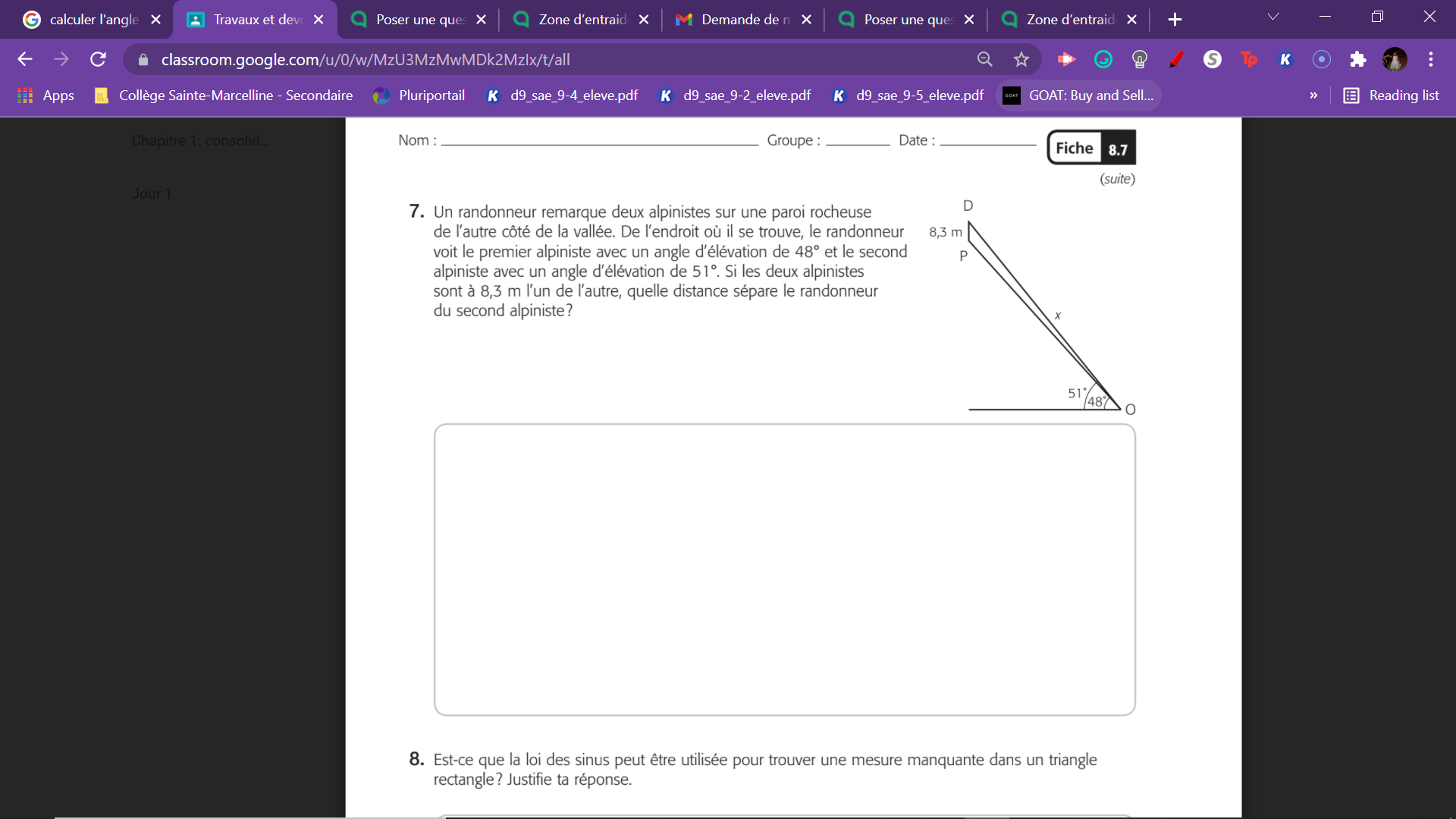Click the recording circle extension icon
The height and width of the screenshot is (819, 1456).
point(1322,59)
